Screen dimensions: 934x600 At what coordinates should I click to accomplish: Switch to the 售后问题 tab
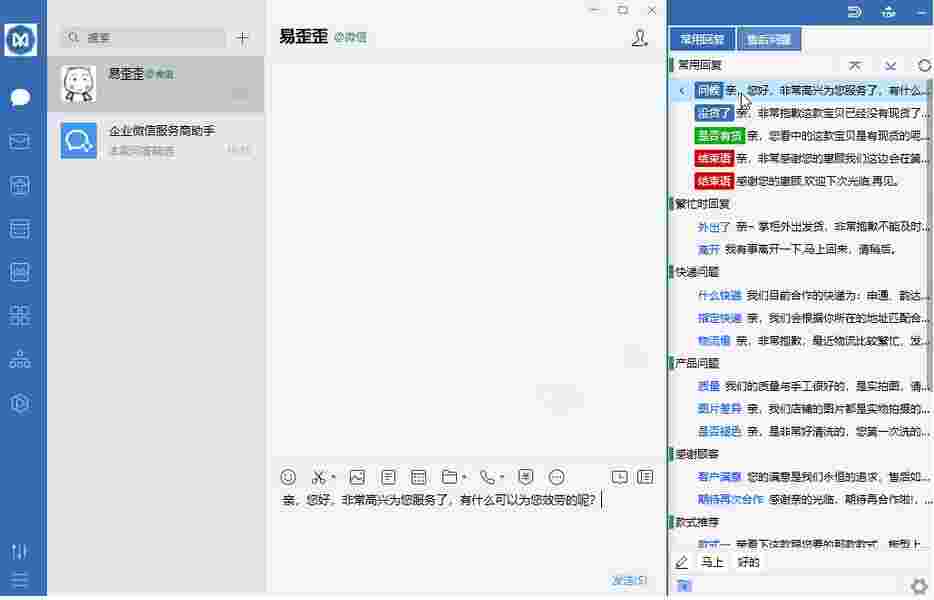(767, 38)
